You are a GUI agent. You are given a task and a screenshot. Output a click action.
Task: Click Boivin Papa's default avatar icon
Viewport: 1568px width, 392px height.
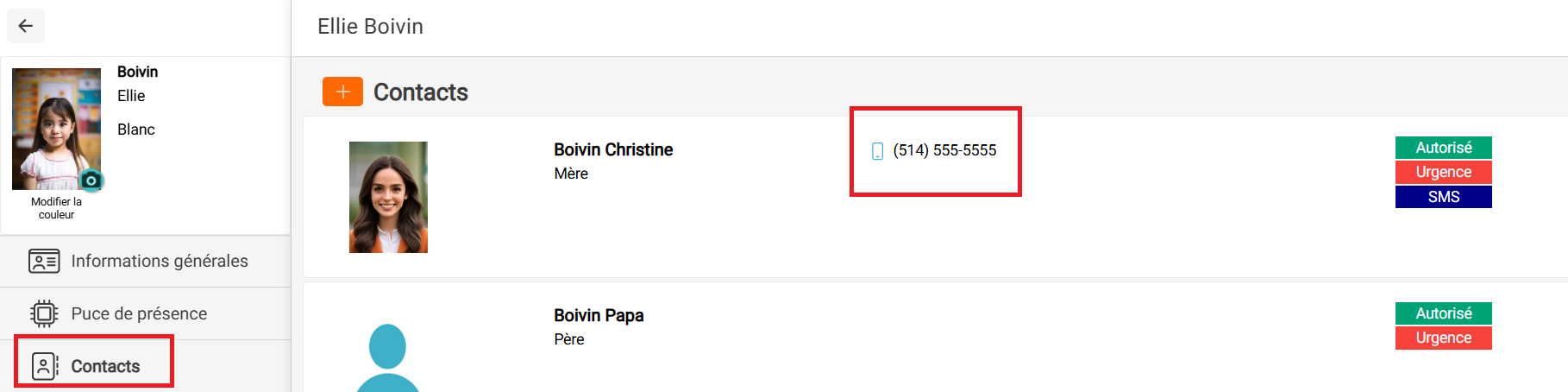(x=388, y=357)
